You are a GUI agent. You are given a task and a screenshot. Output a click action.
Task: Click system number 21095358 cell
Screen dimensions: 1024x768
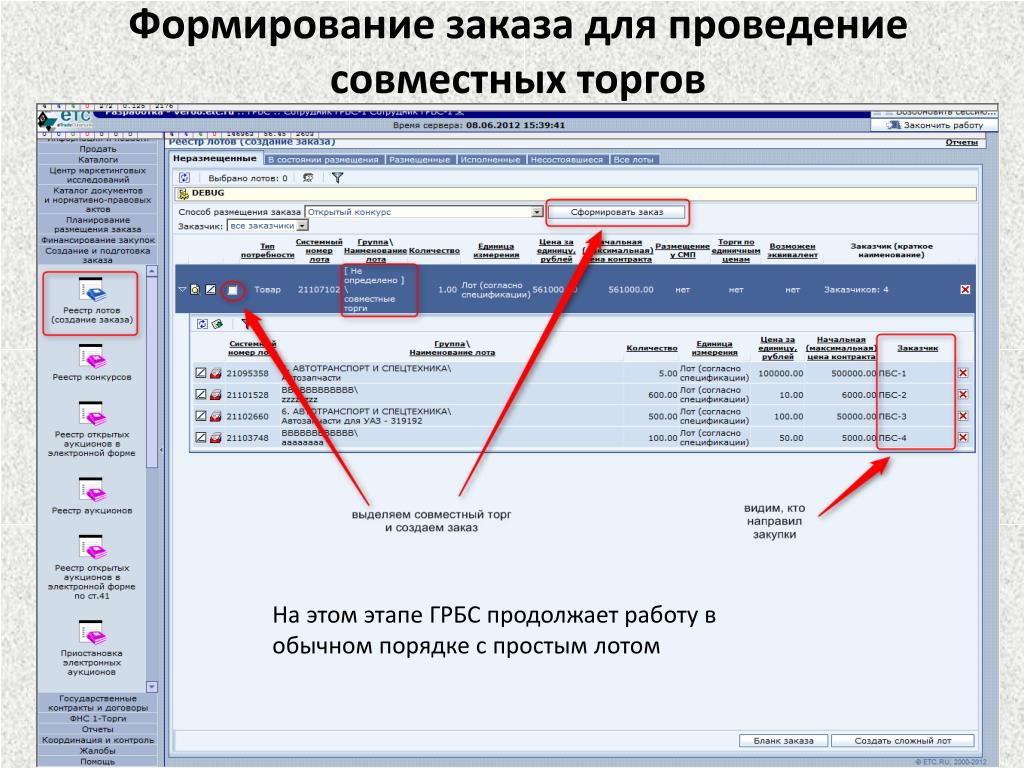pyautogui.click(x=248, y=374)
